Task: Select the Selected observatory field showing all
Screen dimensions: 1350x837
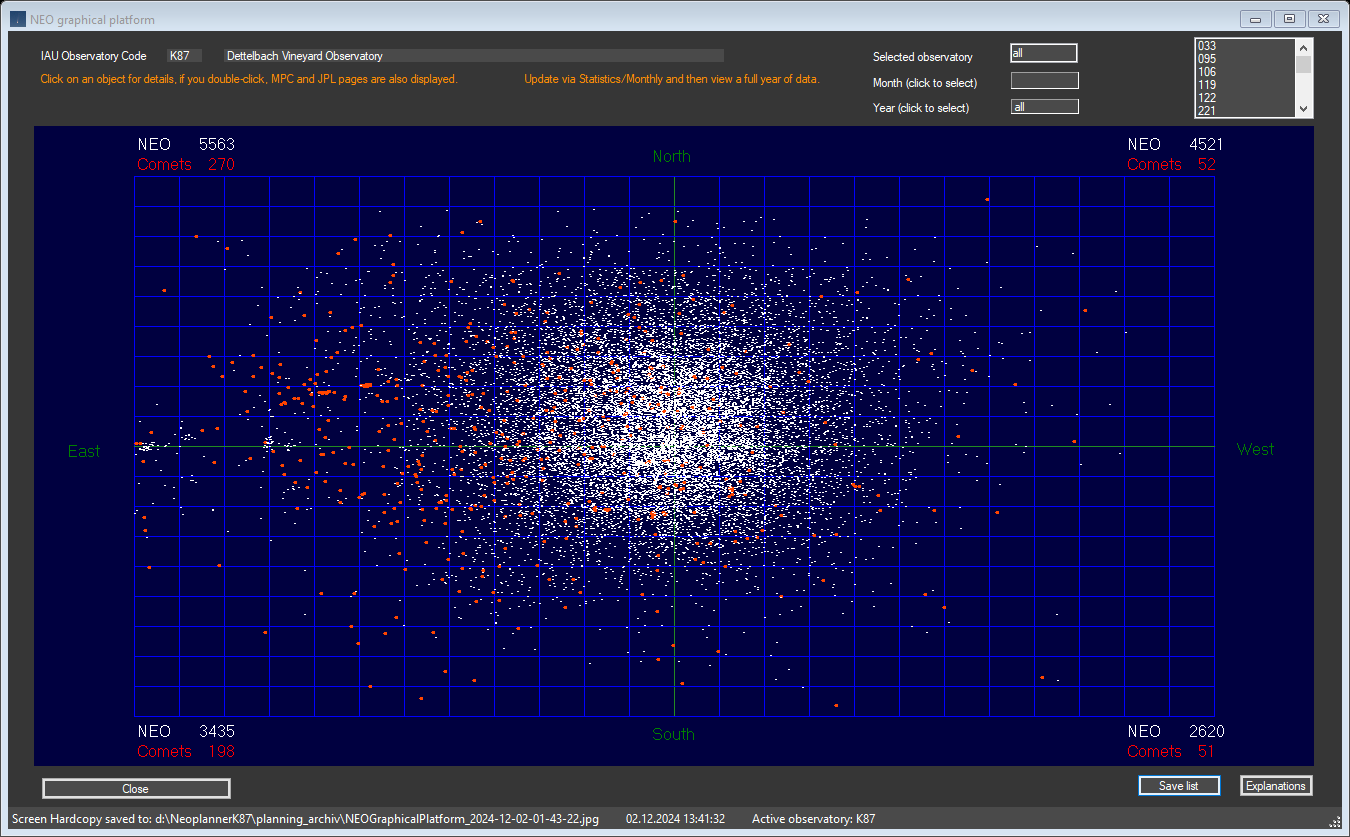Action: [x=1044, y=53]
